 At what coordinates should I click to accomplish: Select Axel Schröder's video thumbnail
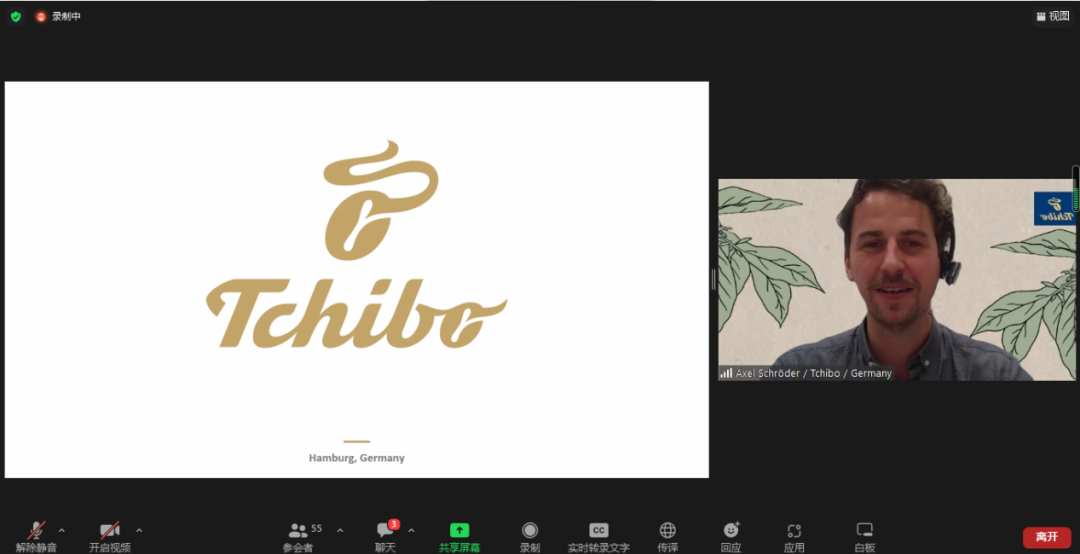(x=896, y=280)
